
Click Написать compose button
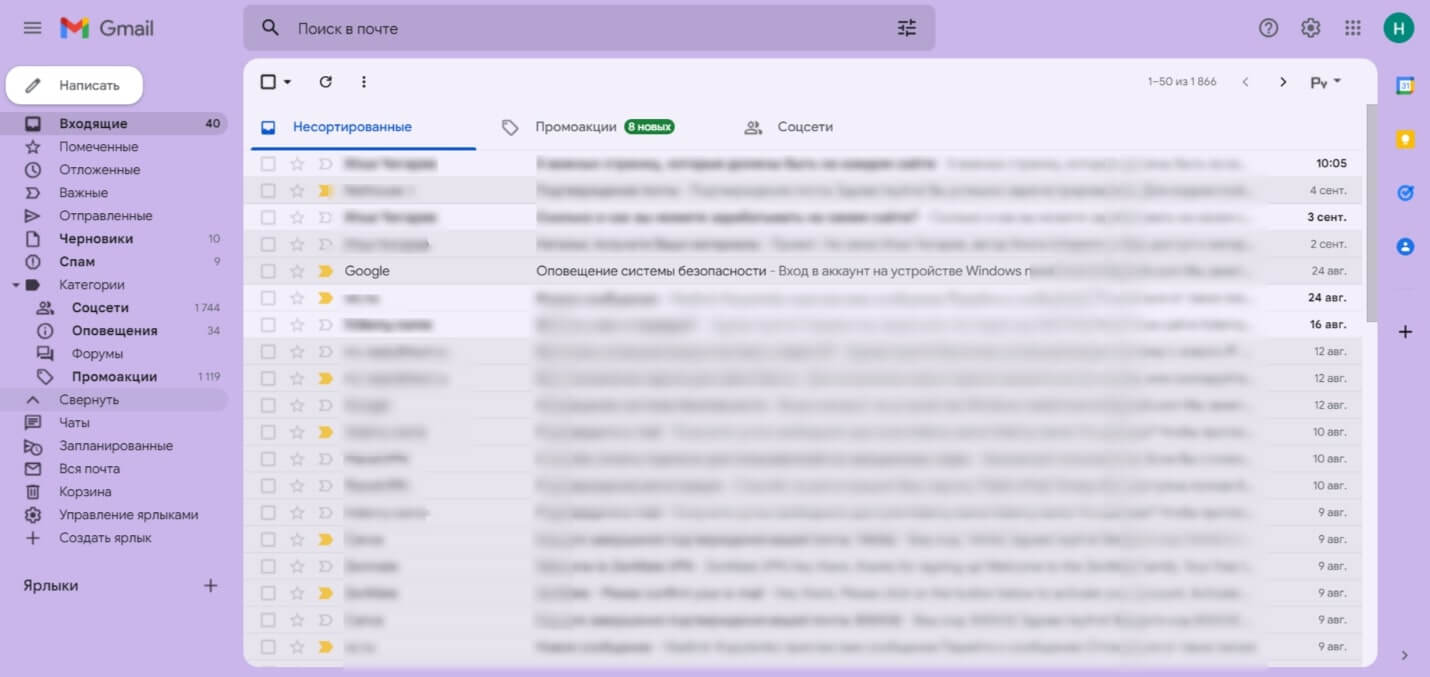click(x=74, y=85)
